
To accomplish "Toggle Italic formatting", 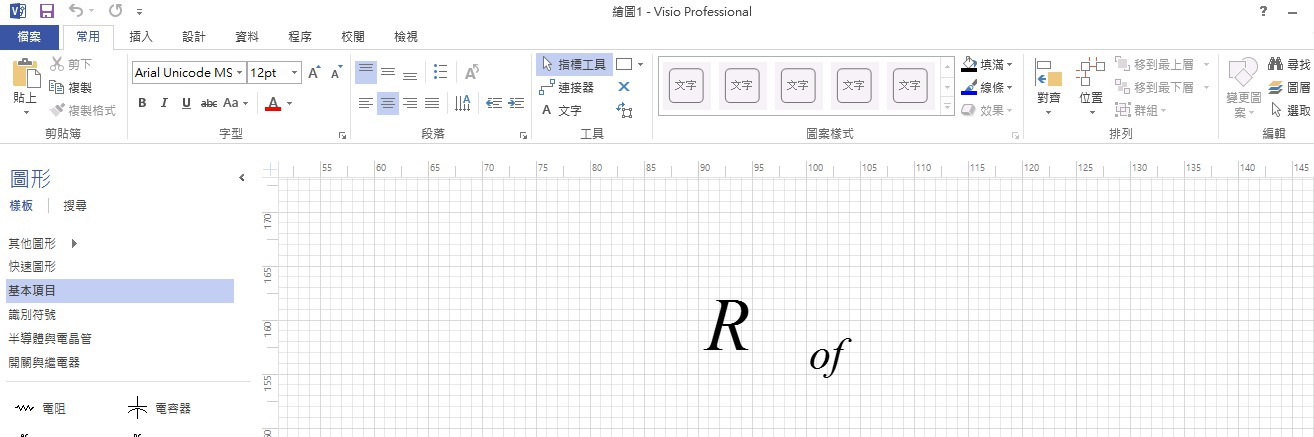I will [164, 103].
